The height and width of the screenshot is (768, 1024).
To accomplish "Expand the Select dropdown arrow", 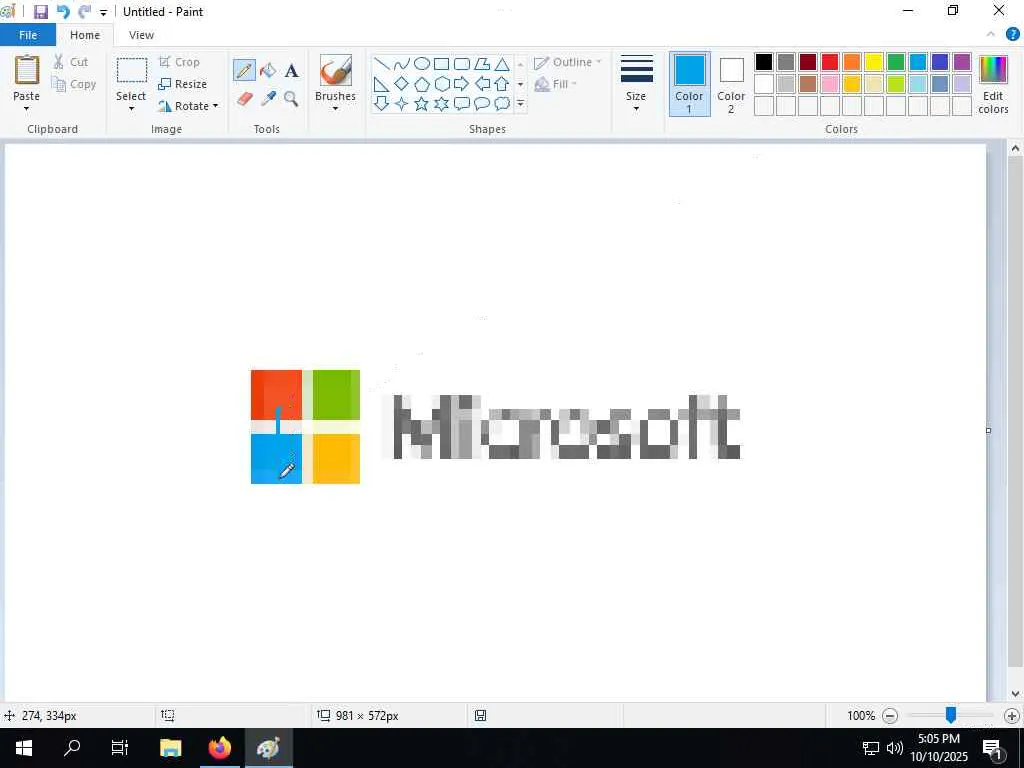I will (x=131, y=108).
